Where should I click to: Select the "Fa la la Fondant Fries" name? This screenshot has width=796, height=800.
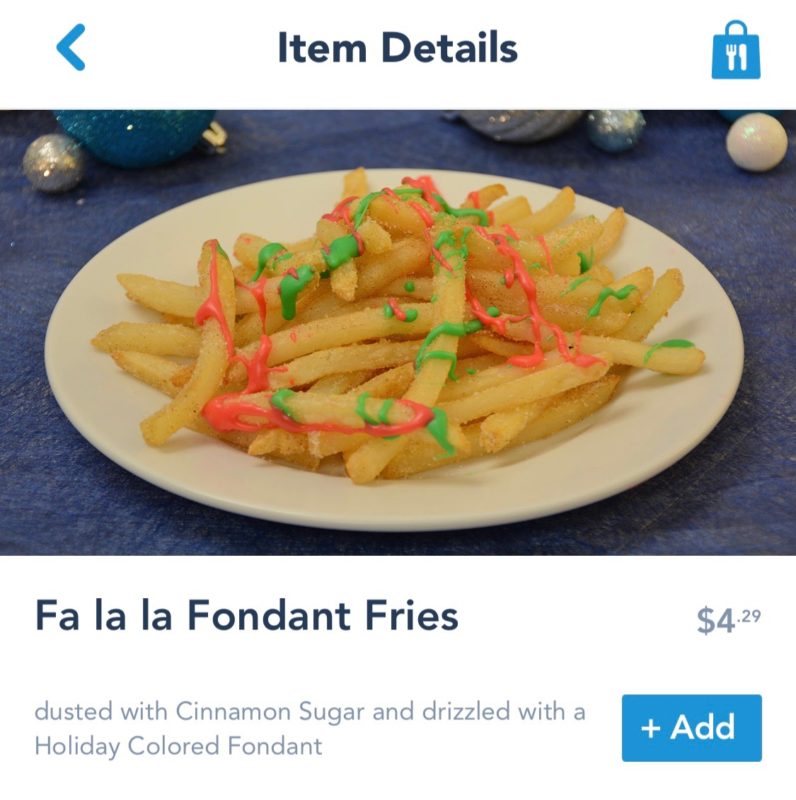pos(246,615)
